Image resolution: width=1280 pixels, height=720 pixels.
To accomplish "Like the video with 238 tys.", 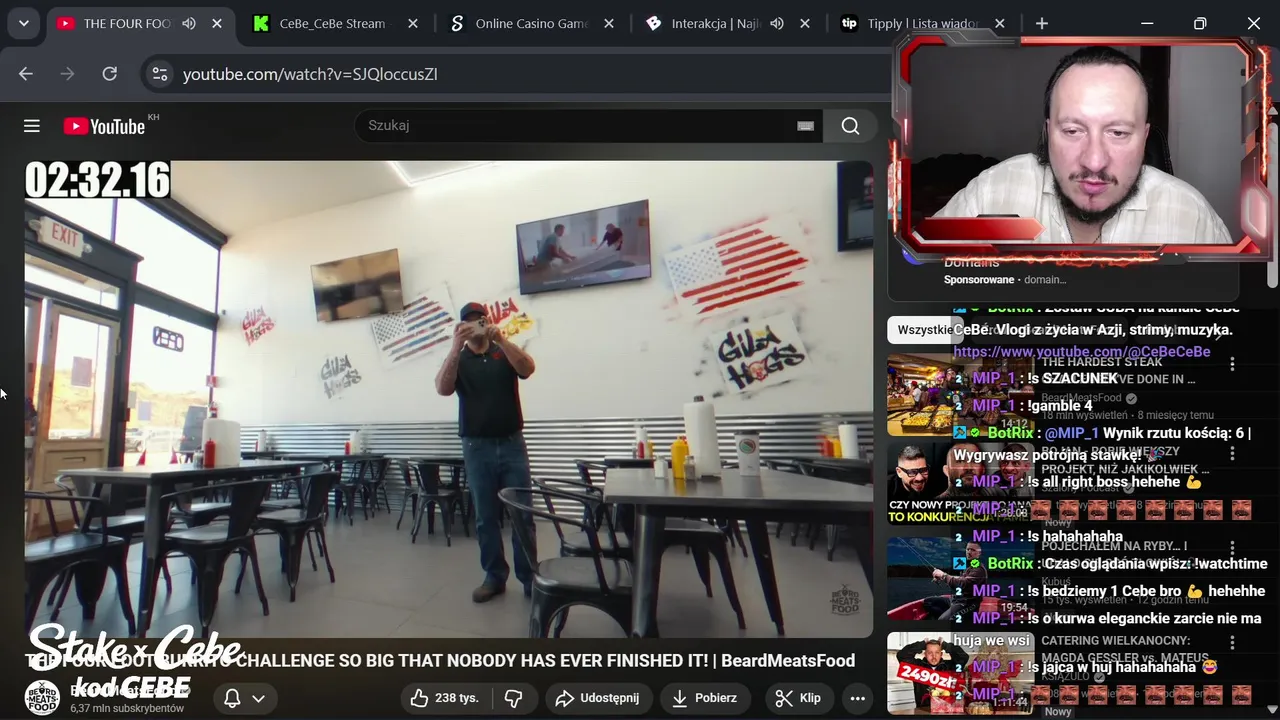I will pyautogui.click(x=445, y=698).
